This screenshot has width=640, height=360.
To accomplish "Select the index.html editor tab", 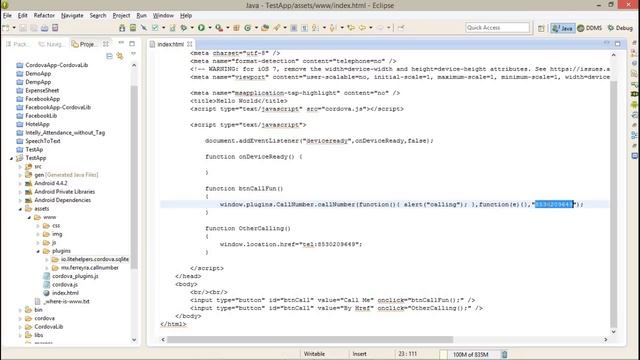I will 171,44.
